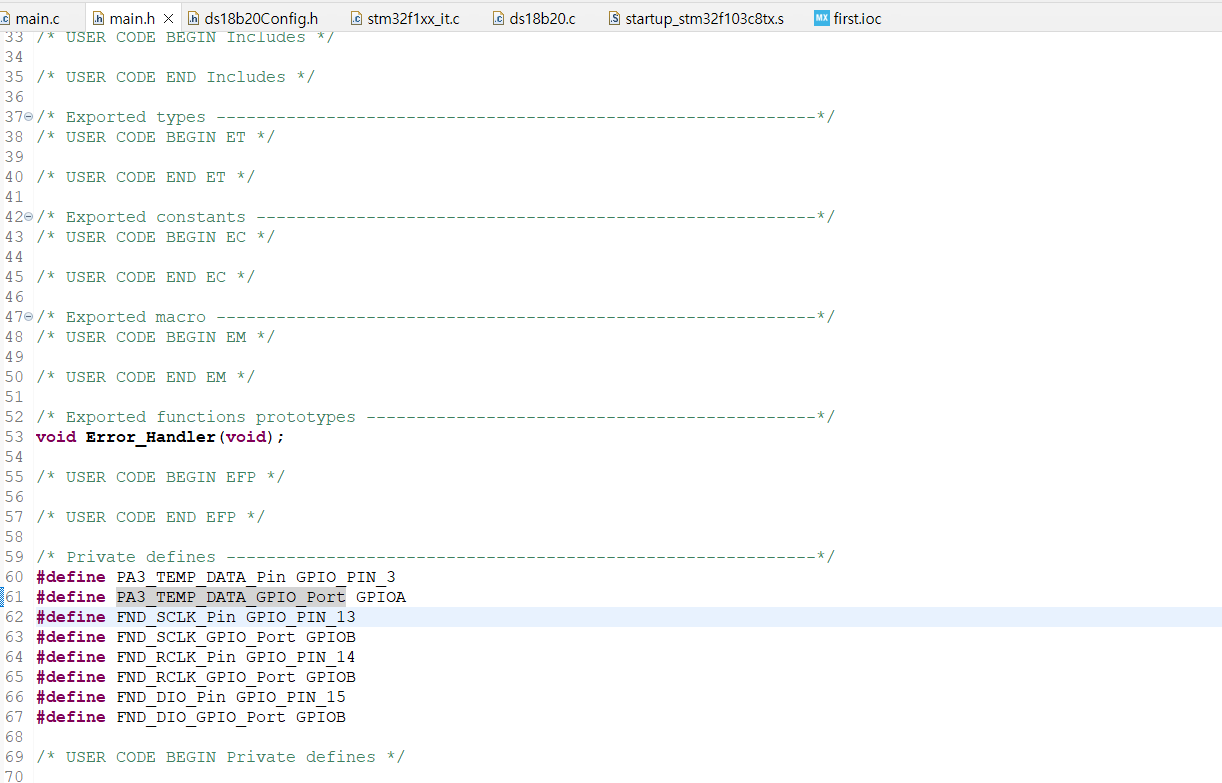Switch to the main.c editor tab
Screen dimensions: 1222x783
(x=36, y=18)
